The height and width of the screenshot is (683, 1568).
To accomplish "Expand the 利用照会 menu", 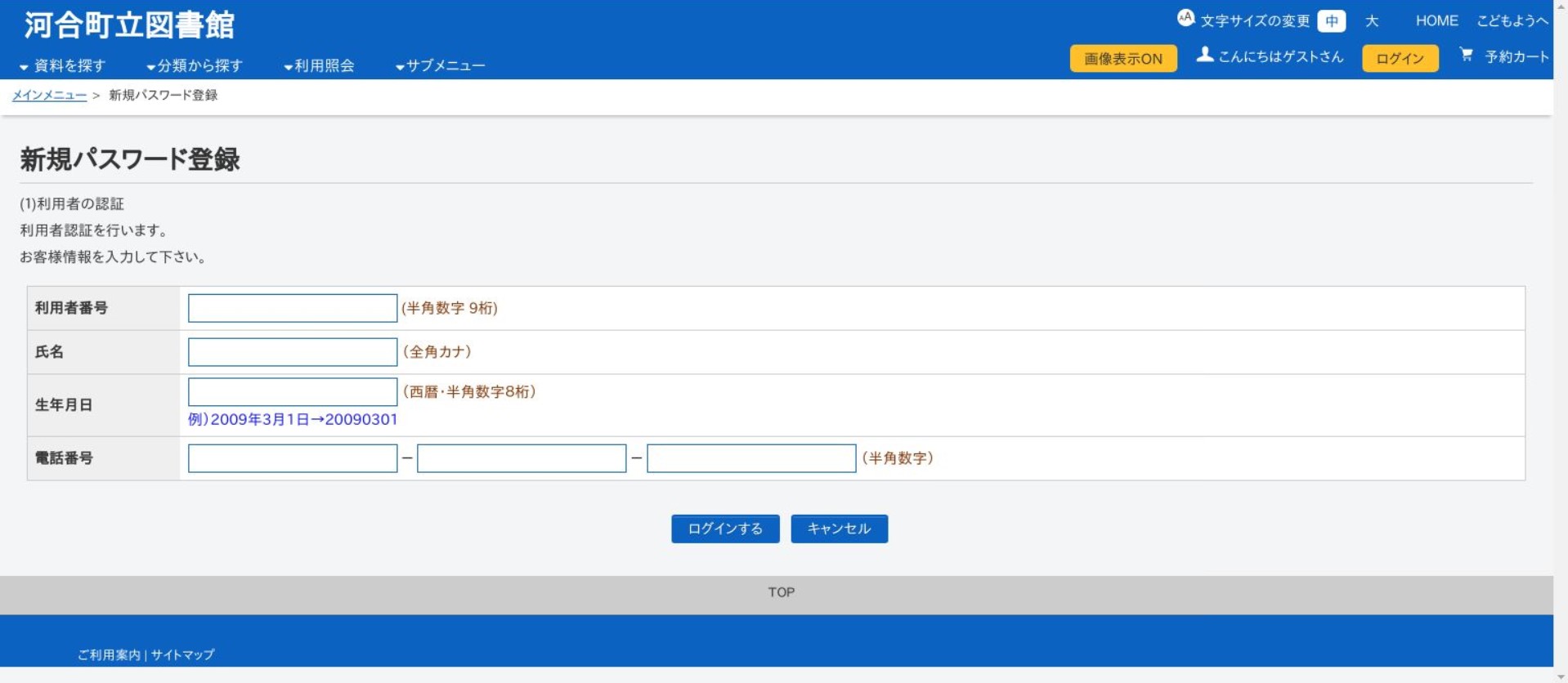I will pyautogui.click(x=319, y=65).
